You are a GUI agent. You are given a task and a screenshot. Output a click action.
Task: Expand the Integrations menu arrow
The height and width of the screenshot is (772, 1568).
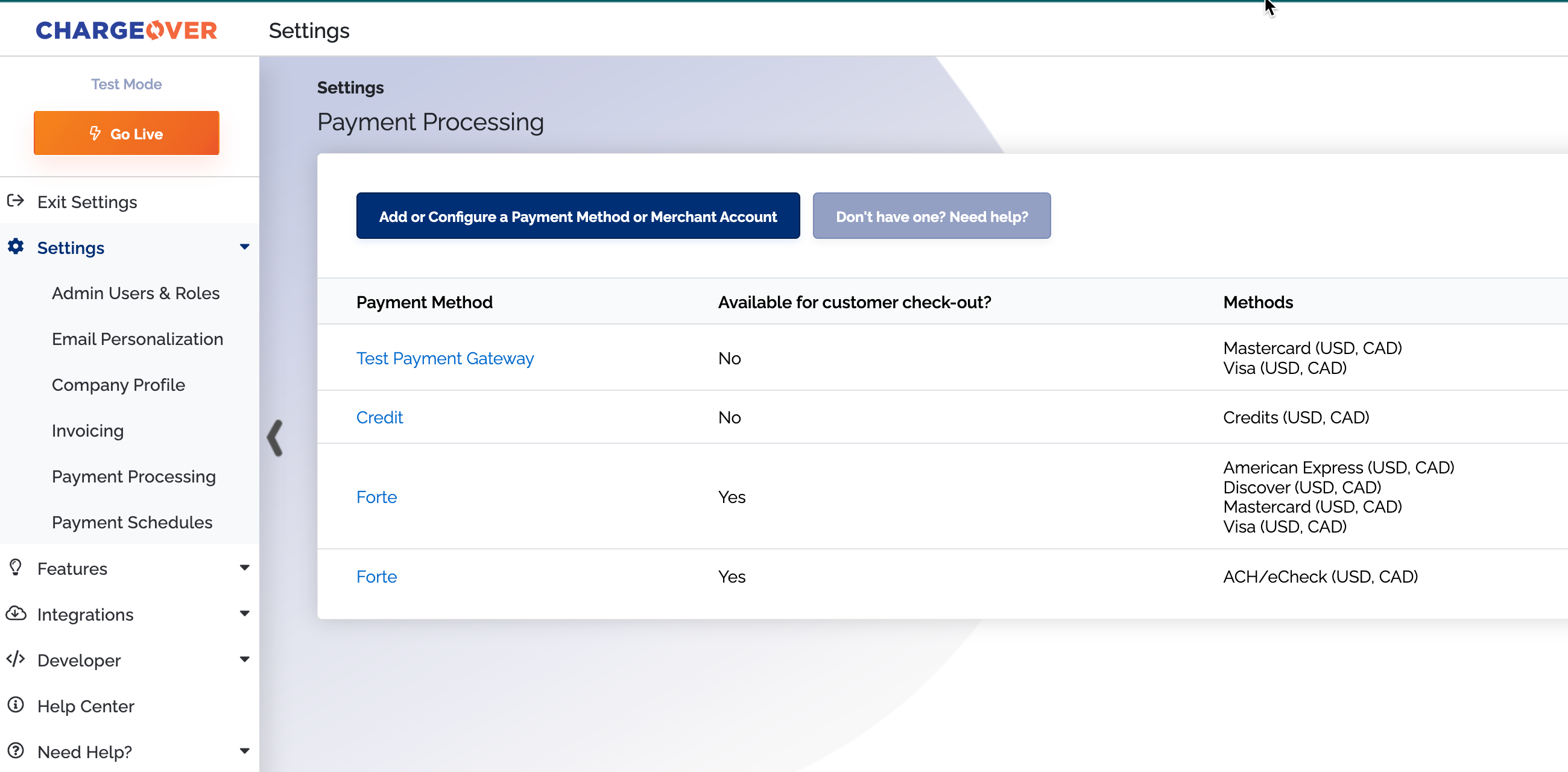pos(245,613)
